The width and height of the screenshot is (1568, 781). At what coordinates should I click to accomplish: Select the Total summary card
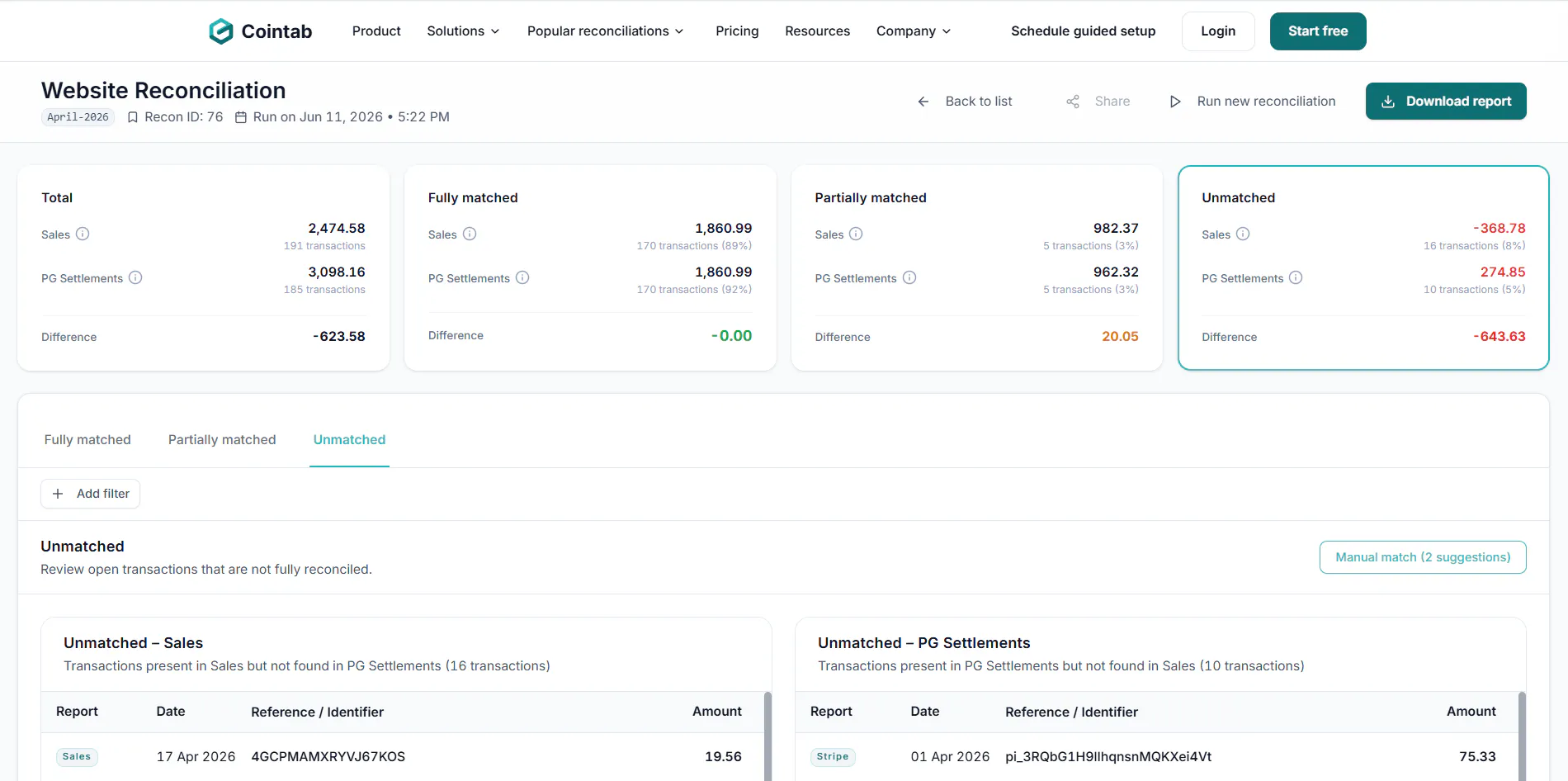(203, 268)
